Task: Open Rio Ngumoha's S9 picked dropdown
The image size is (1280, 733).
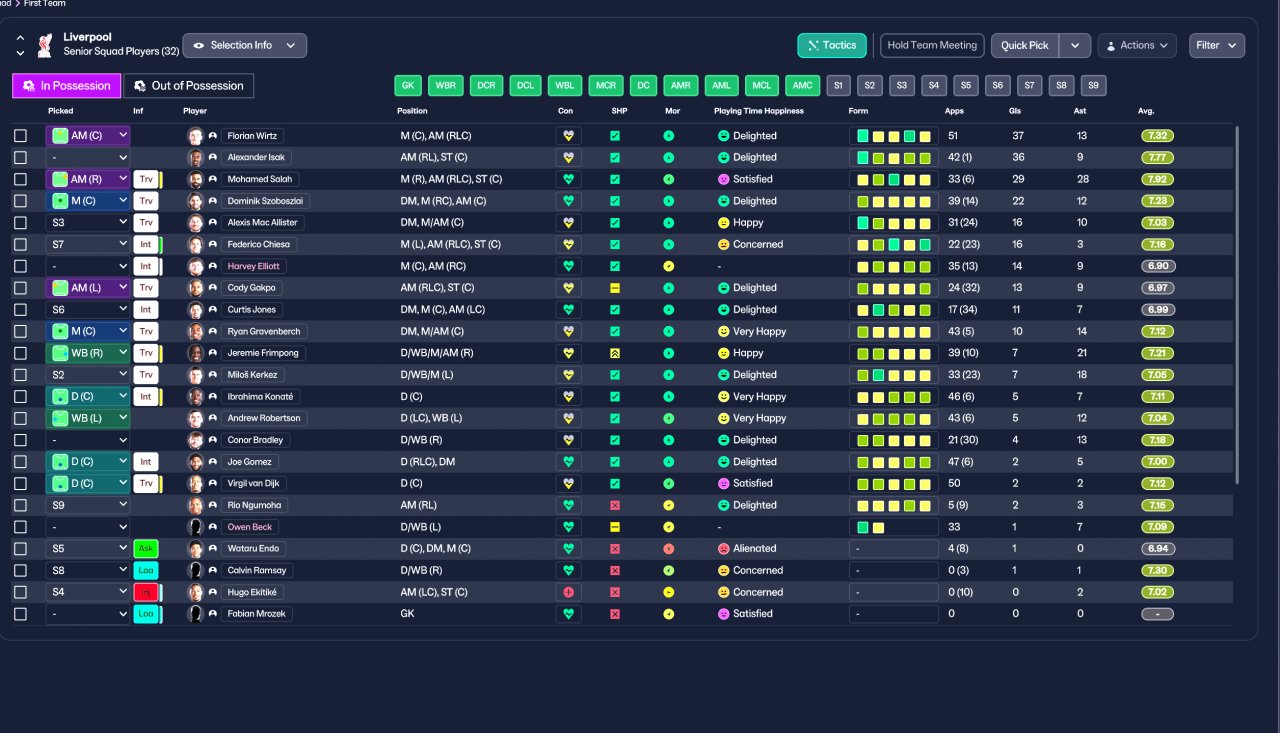Action: (x=88, y=505)
